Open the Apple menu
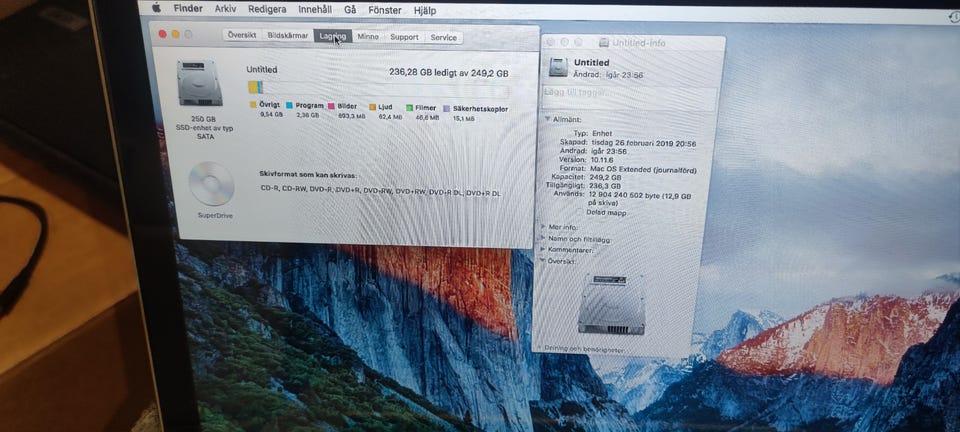This screenshot has height=432, width=960. [x=156, y=9]
